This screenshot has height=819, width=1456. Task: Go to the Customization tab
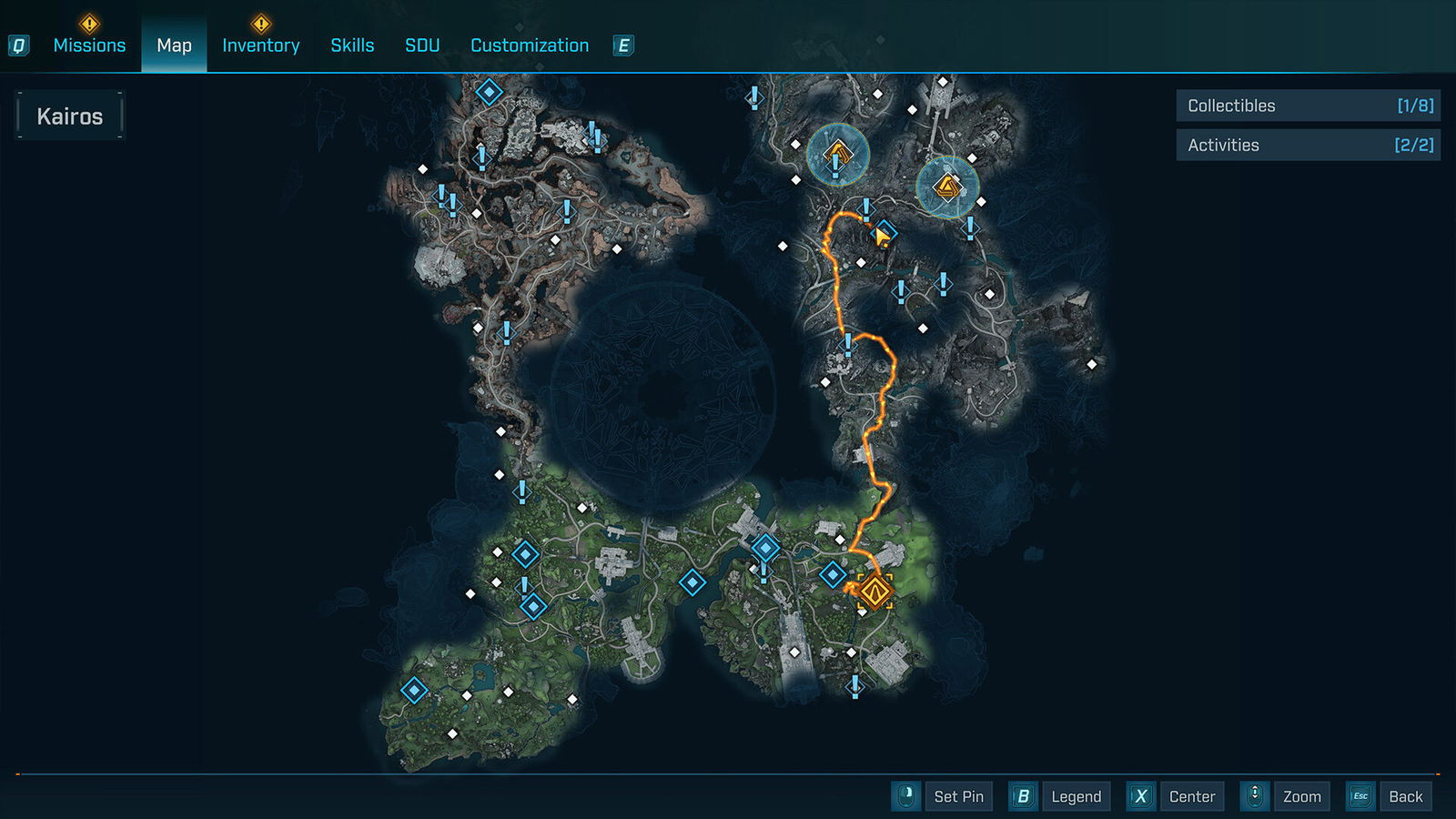530,45
